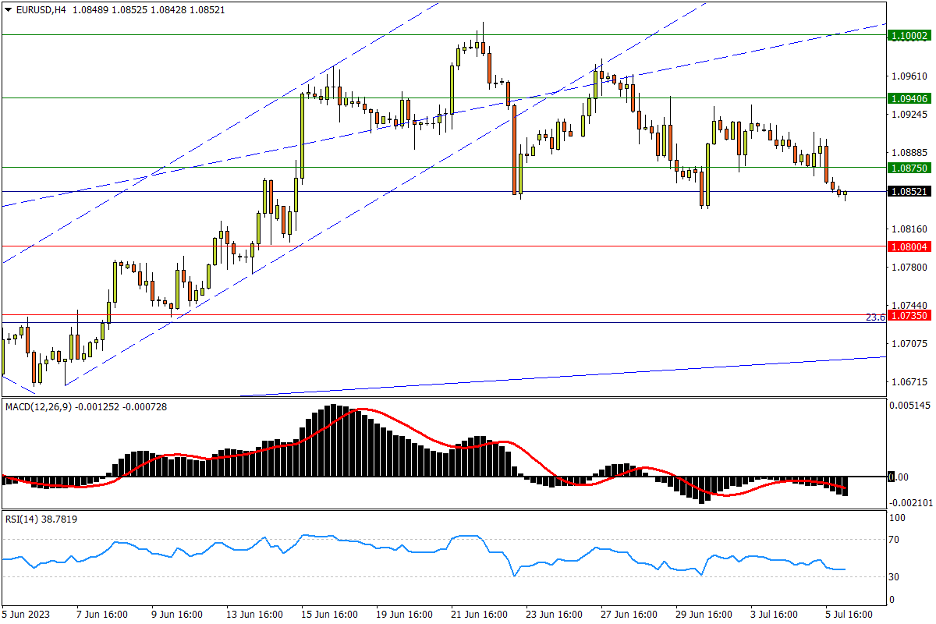This screenshot has width=936, height=624.
Task: Select the MACD 0.00 zero level label
Action: (899, 477)
